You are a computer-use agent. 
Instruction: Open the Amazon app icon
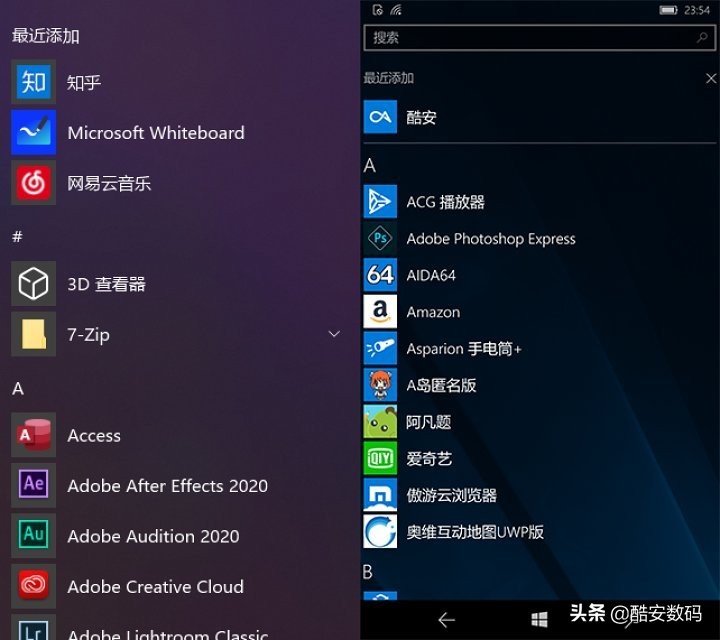point(380,312)
